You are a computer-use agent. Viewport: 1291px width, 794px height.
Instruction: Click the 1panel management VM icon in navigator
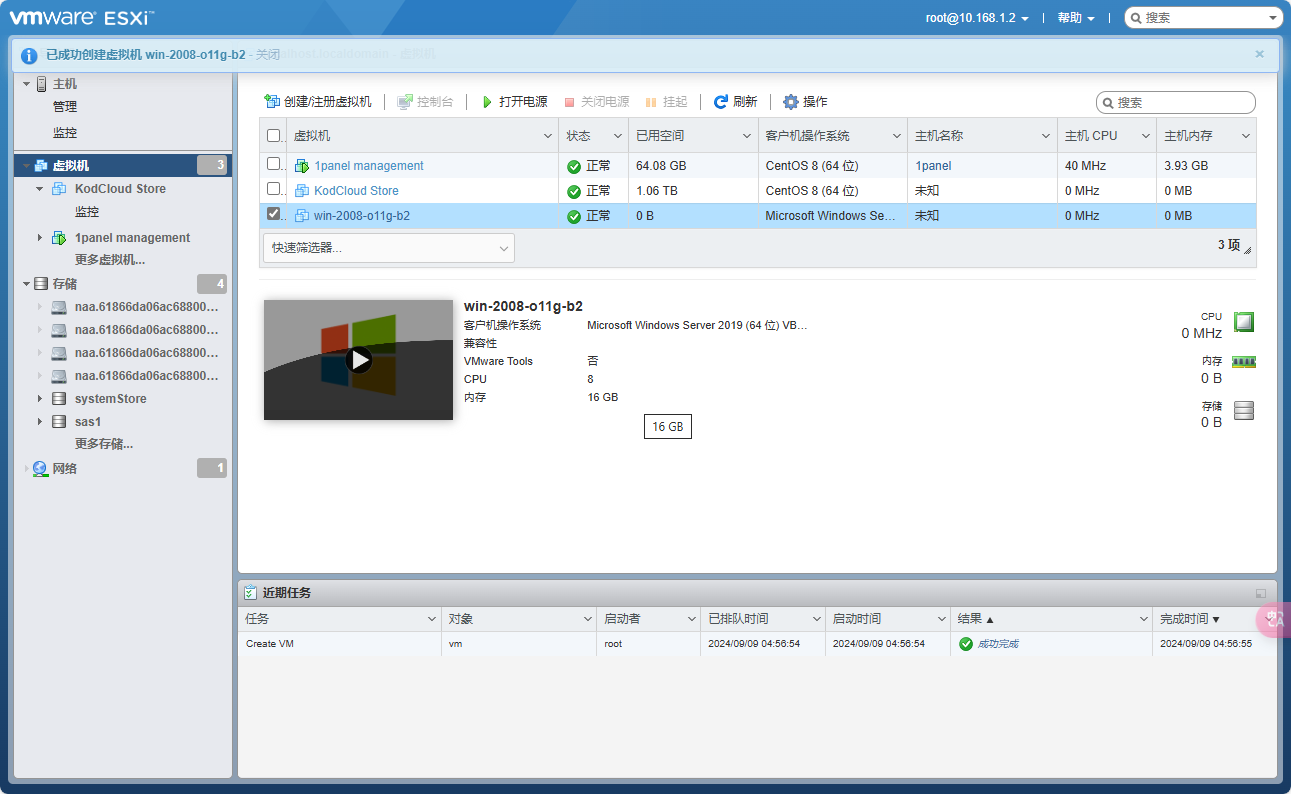click(x=59, y=238)
